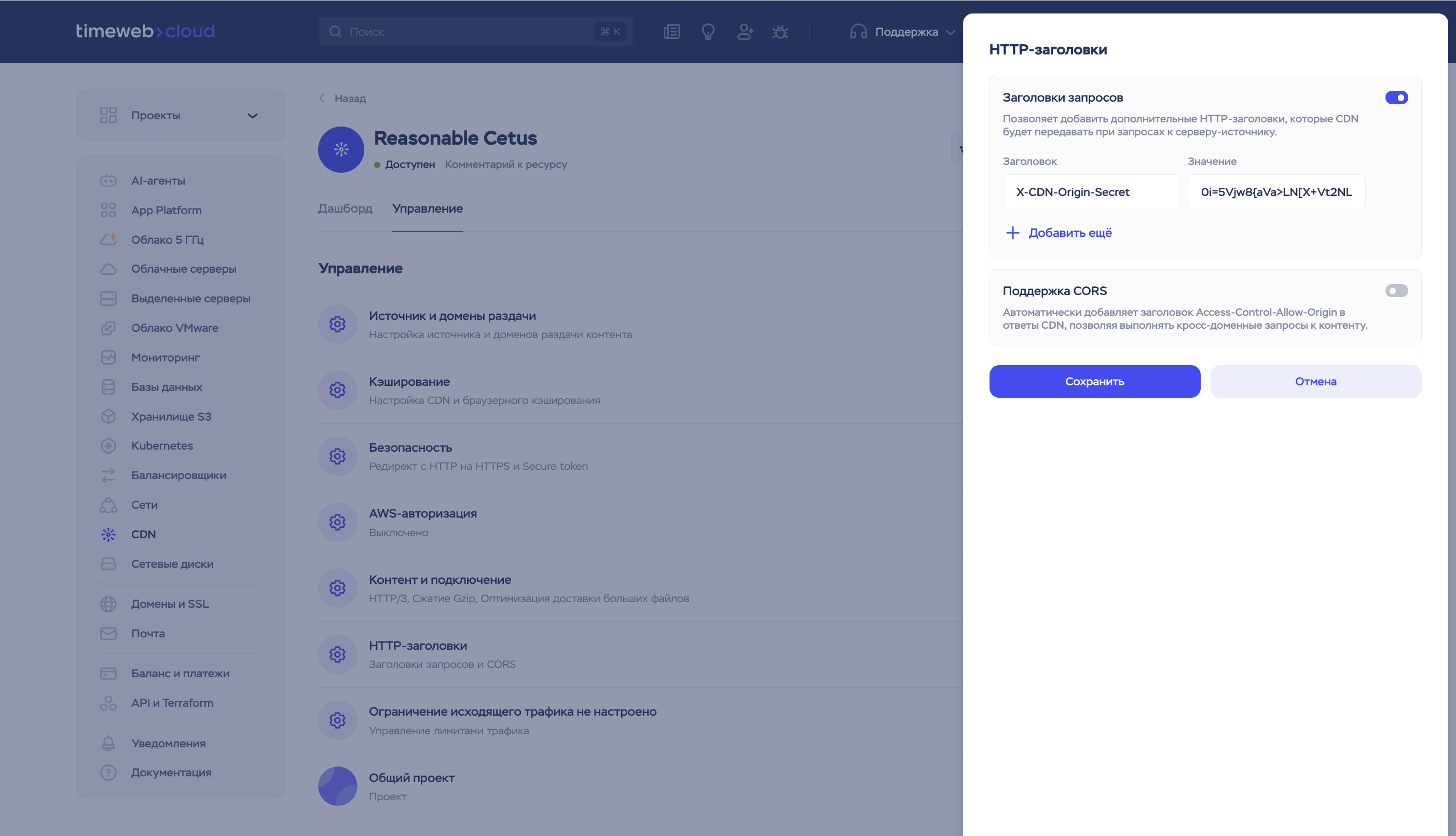This screenshot has width=1456, height=836.
Task: Click Комментарий к ресурсу link
Action: [505, 164]
